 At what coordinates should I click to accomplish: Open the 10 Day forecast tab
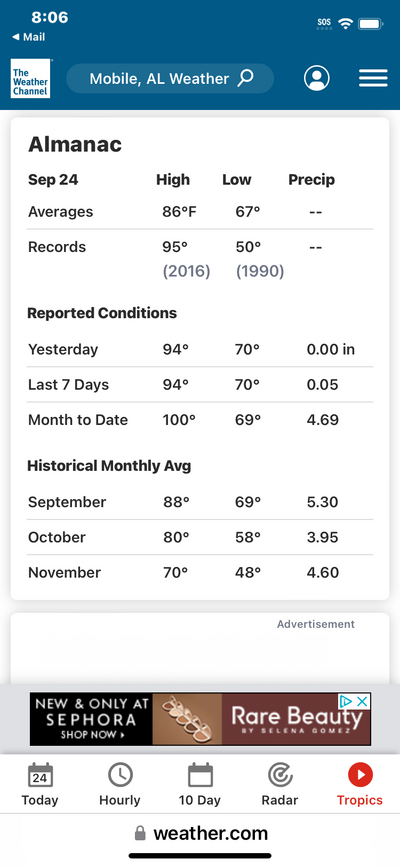click(x=200, y=784)
